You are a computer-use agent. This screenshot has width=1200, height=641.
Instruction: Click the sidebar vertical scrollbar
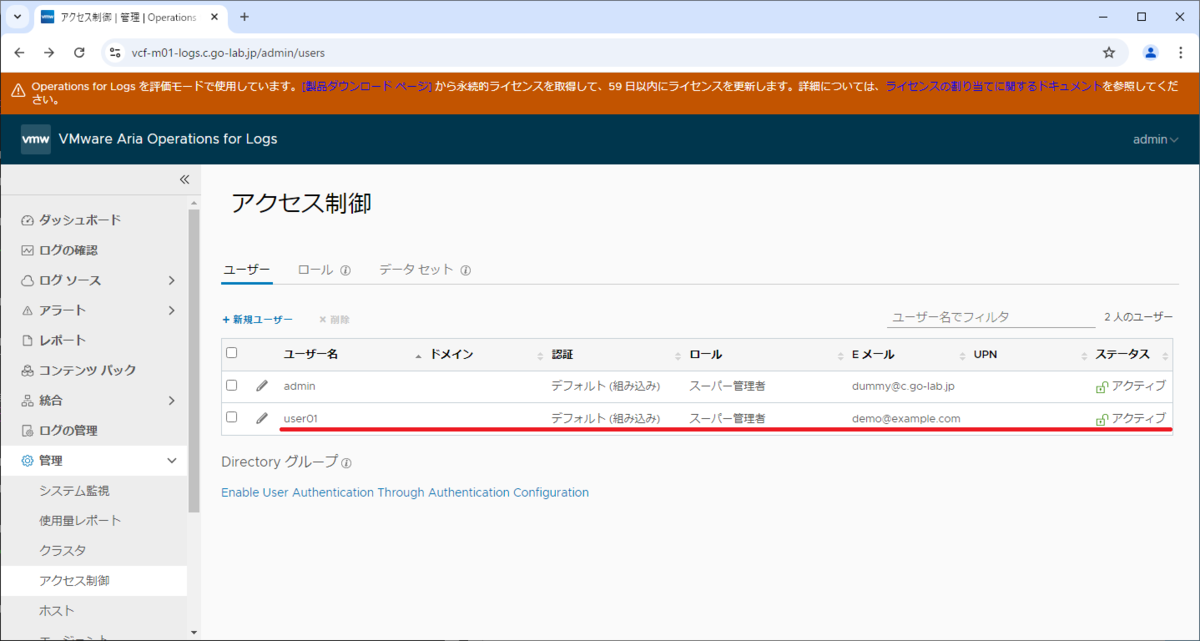(194, 362)
